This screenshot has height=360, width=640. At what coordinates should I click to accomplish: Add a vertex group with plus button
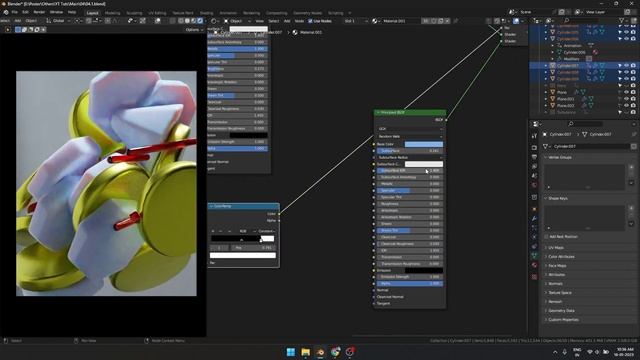tap(631, 167)
